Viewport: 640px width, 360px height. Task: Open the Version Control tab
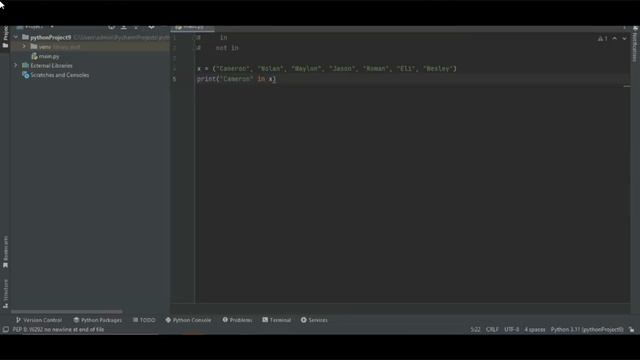pyautogui.click(x=39, y=320)
